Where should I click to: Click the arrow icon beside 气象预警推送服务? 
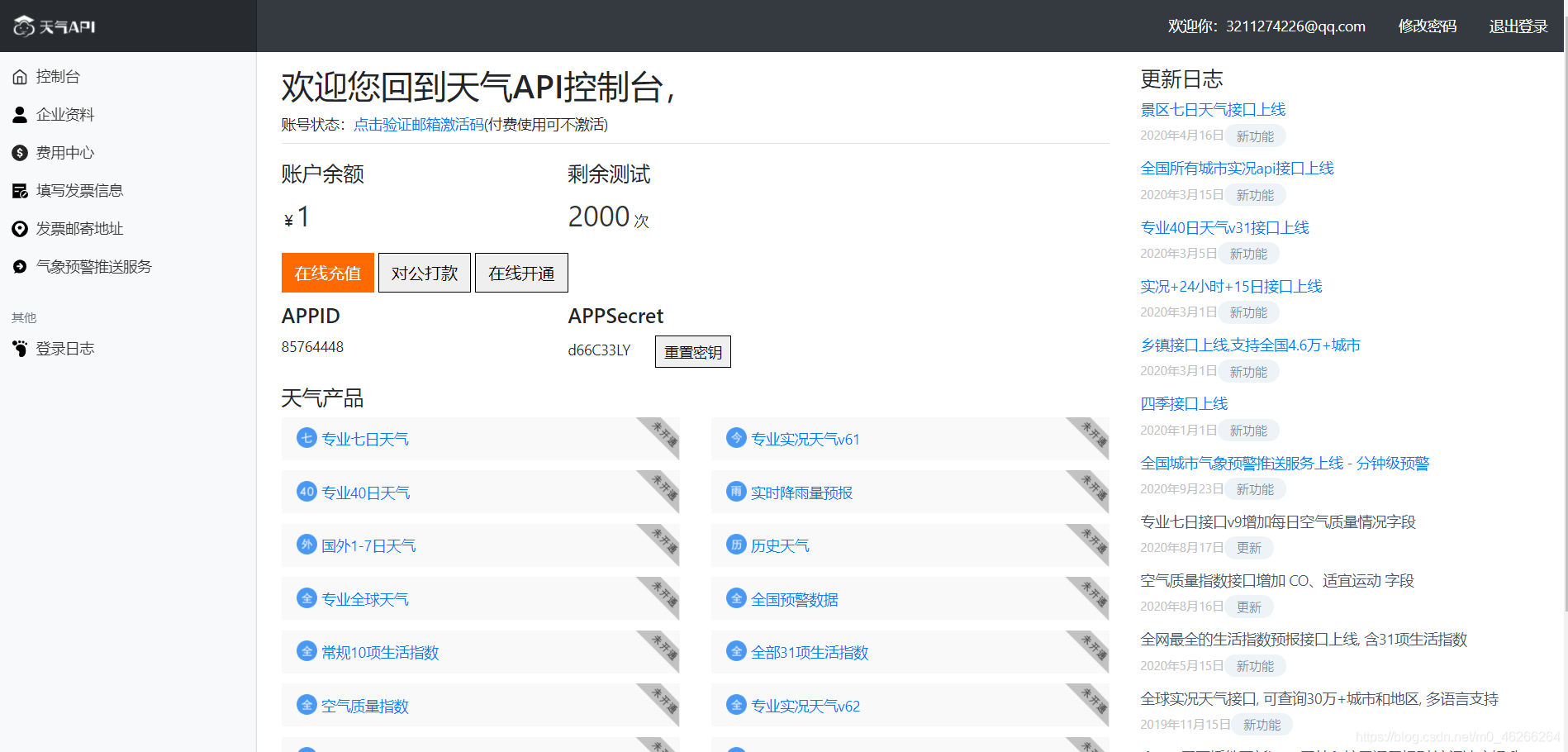(20, 267)
